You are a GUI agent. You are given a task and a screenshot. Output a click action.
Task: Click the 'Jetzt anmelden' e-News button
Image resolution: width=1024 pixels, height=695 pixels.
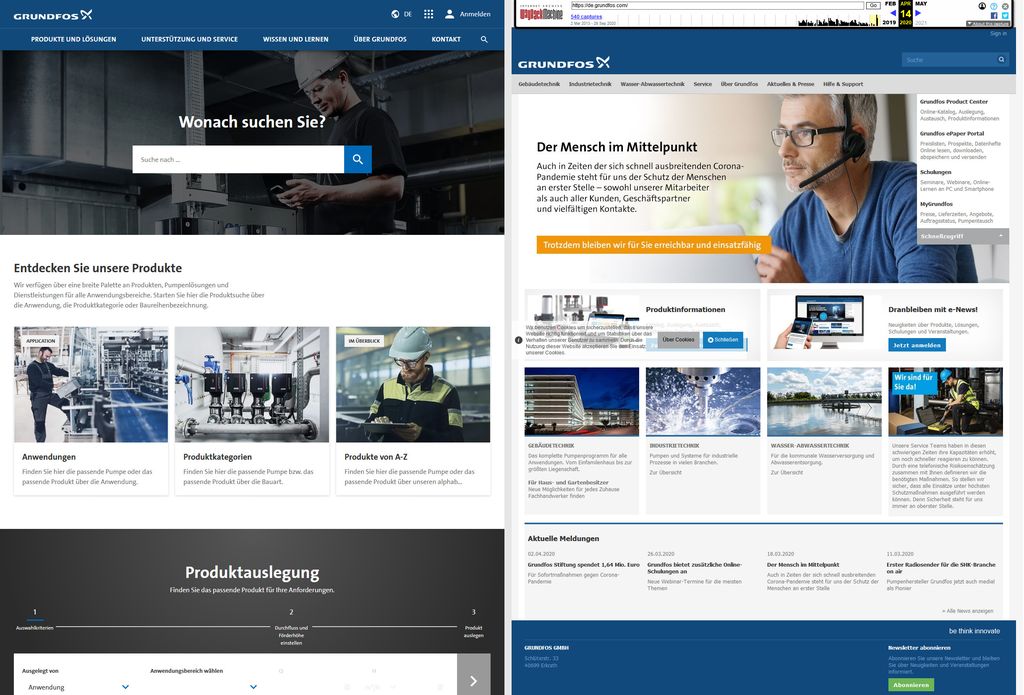tap(917, 345)
